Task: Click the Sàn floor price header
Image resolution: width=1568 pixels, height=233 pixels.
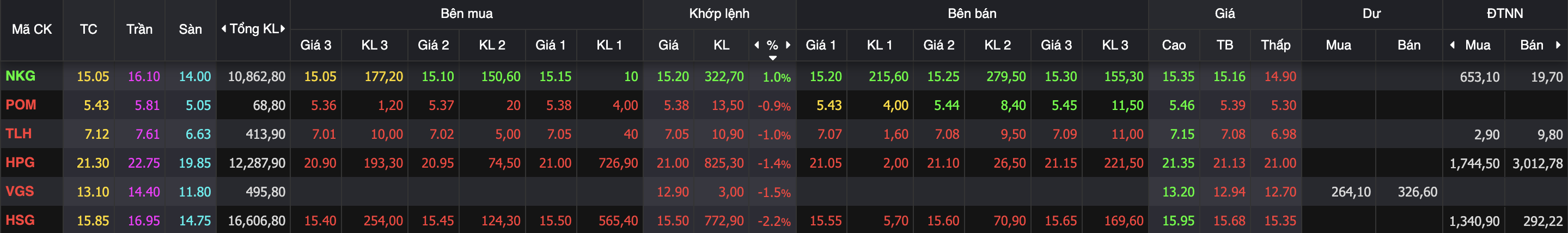Action: [190, 29]
